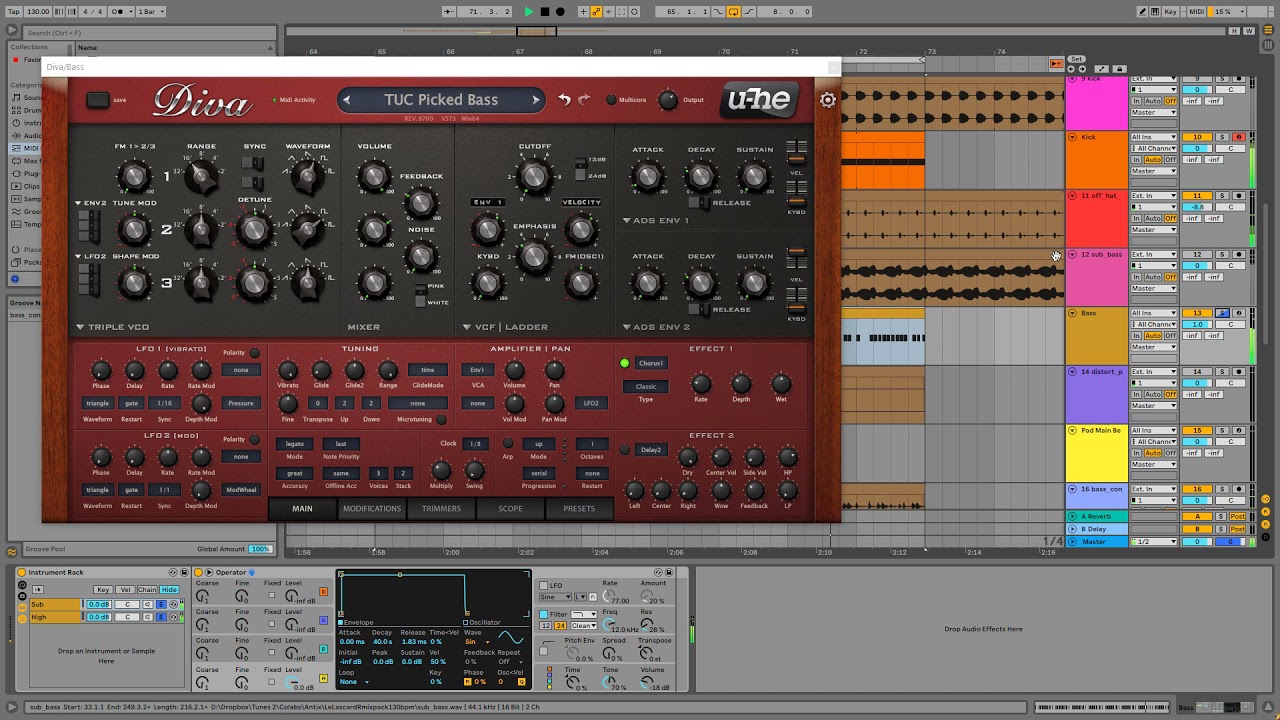Open the Operator filter Clean dropdown
Image resolution: width=1280 pixels, height=720 pixels.
(x=586, y=625)
